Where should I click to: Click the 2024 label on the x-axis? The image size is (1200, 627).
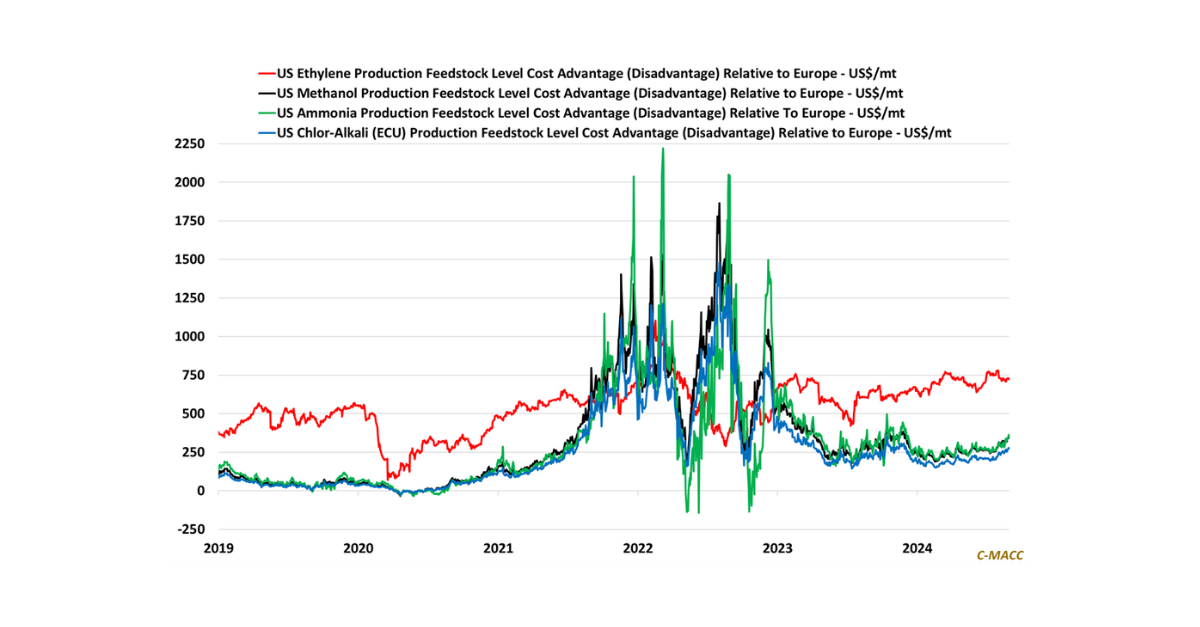point(917,548)
